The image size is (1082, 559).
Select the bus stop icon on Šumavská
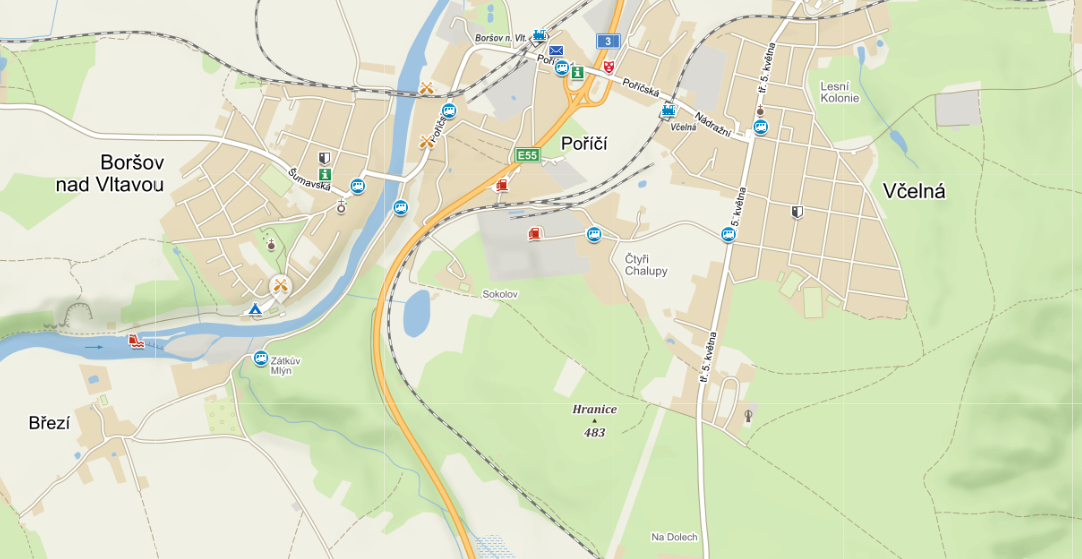tap(357, 186)
